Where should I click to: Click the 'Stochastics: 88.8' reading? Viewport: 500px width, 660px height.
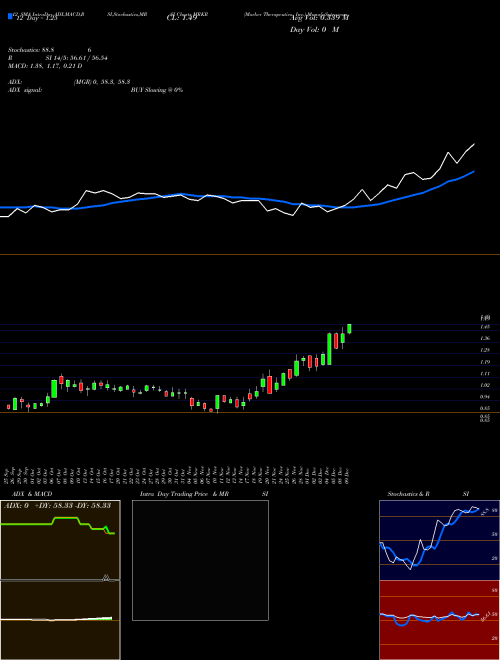[x=33, y=50]
